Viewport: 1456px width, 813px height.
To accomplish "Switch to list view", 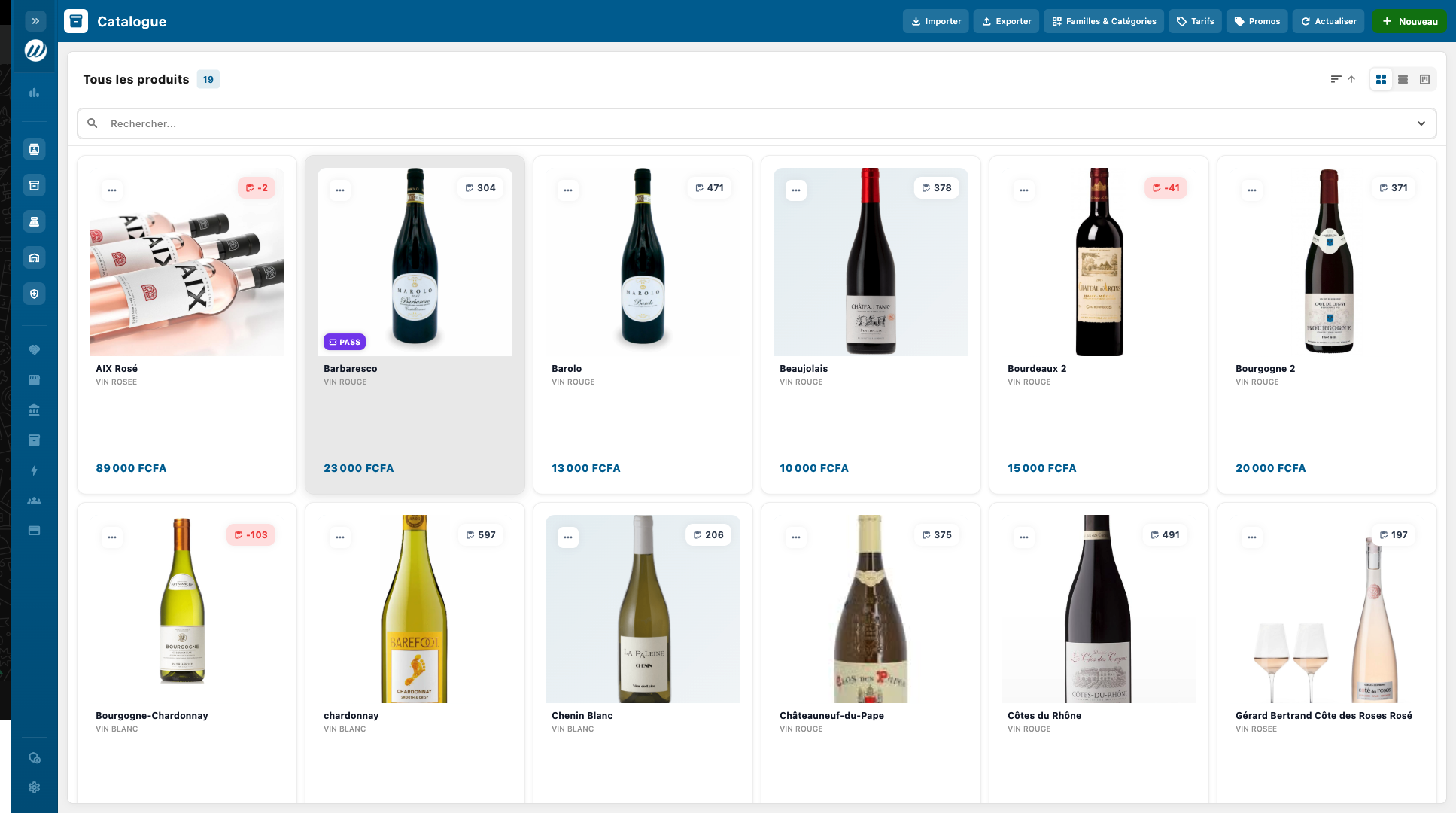I will click(1403, 79).
